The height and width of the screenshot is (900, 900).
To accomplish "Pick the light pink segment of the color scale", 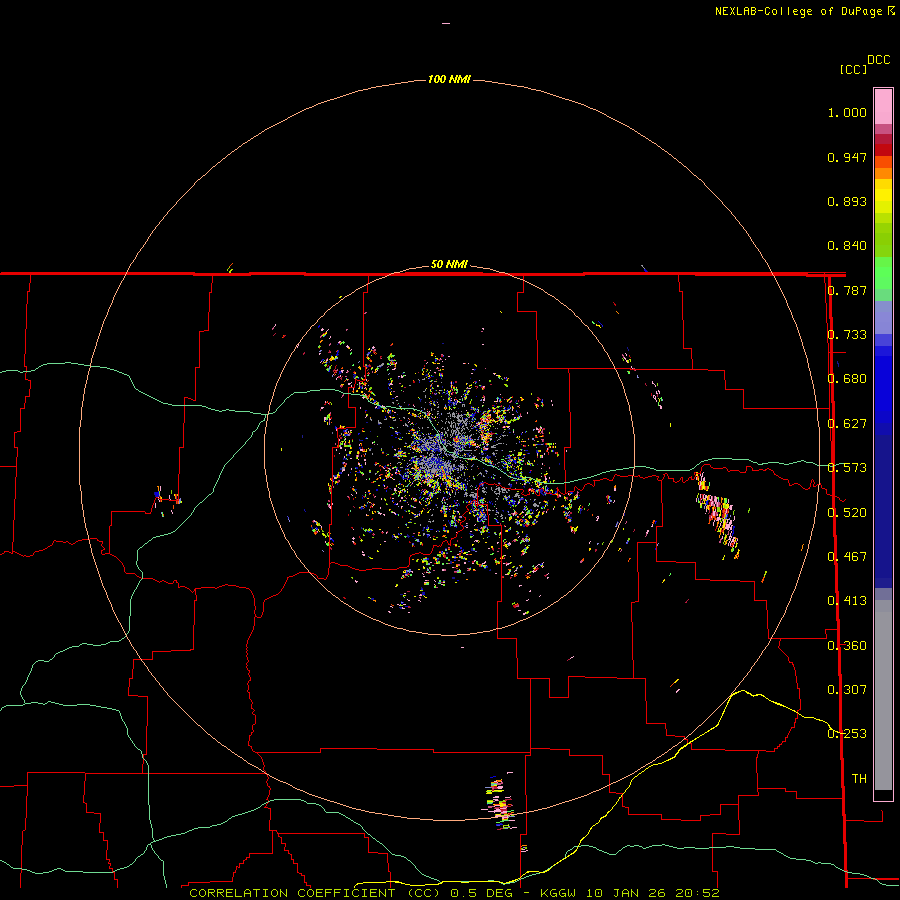I will coord(883,107).
